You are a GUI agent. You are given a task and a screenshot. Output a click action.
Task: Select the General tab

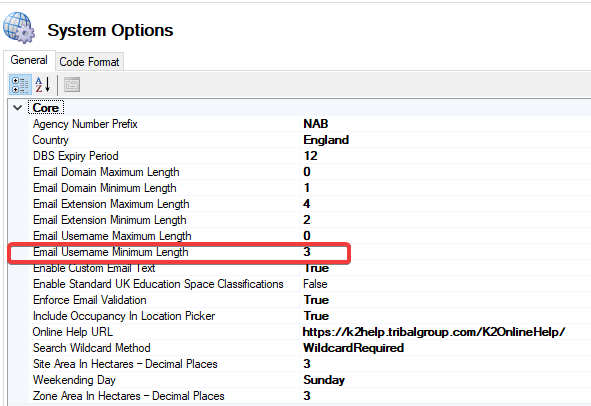[29, 60]
